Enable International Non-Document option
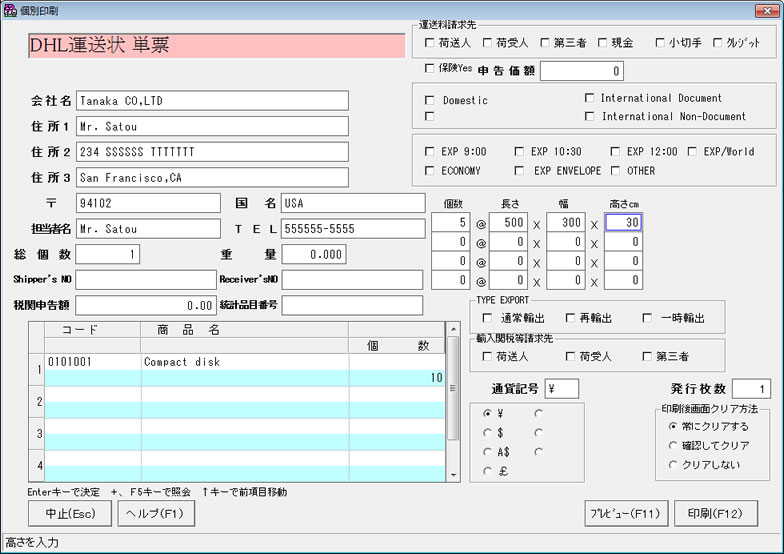 [x=588, y=117]
